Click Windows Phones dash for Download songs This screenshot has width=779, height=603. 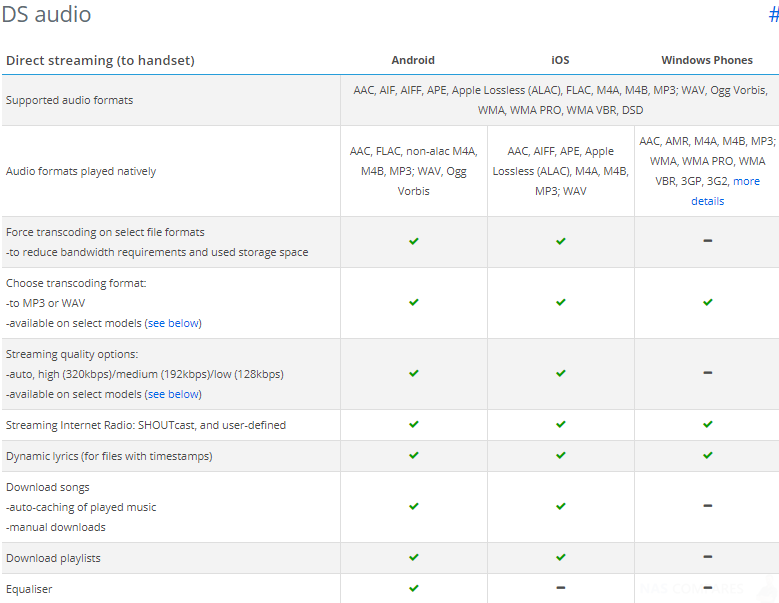pyautogui.click(x=707, y=506)
